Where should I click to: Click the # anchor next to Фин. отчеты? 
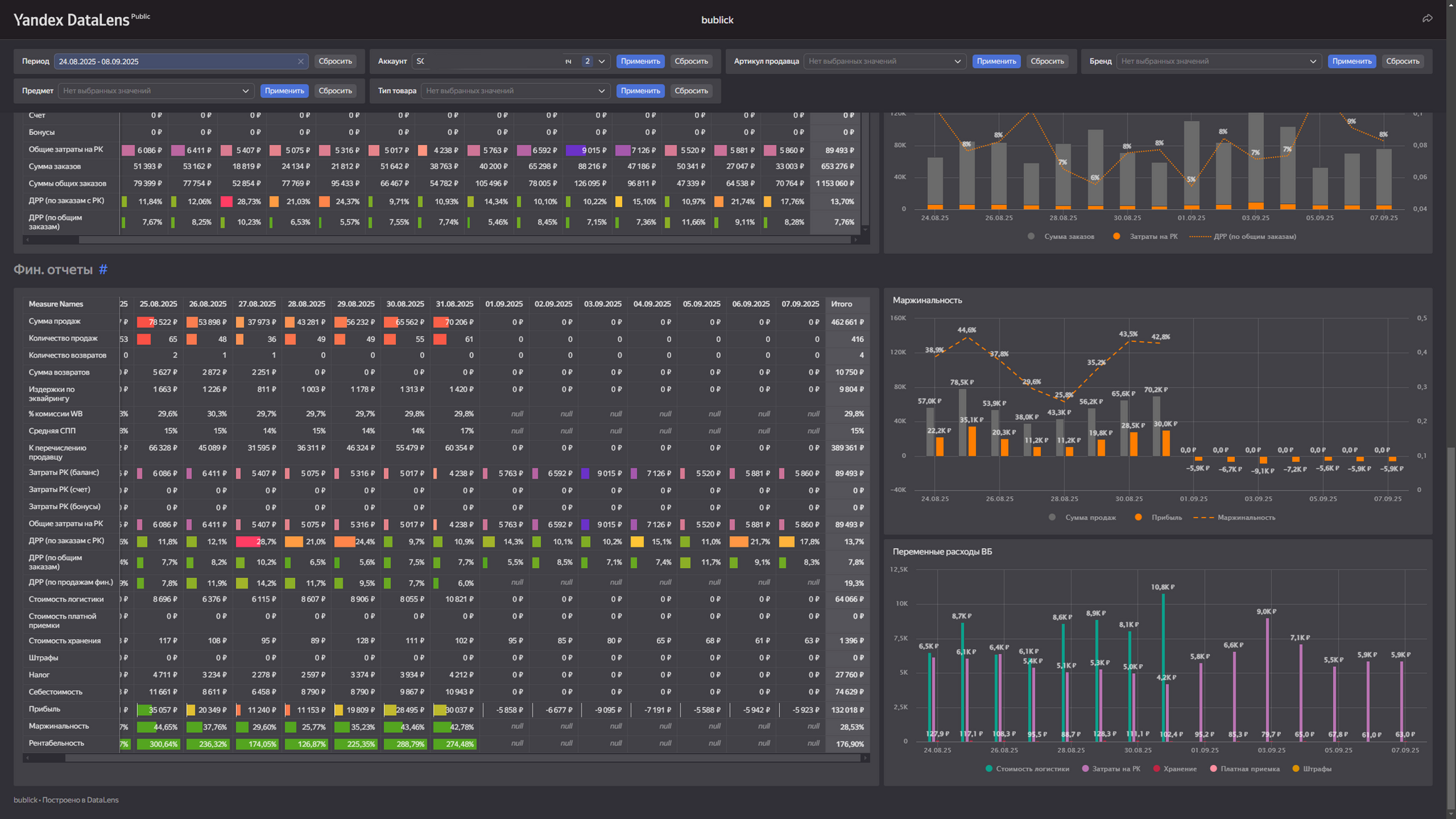[x=103, y=269]
